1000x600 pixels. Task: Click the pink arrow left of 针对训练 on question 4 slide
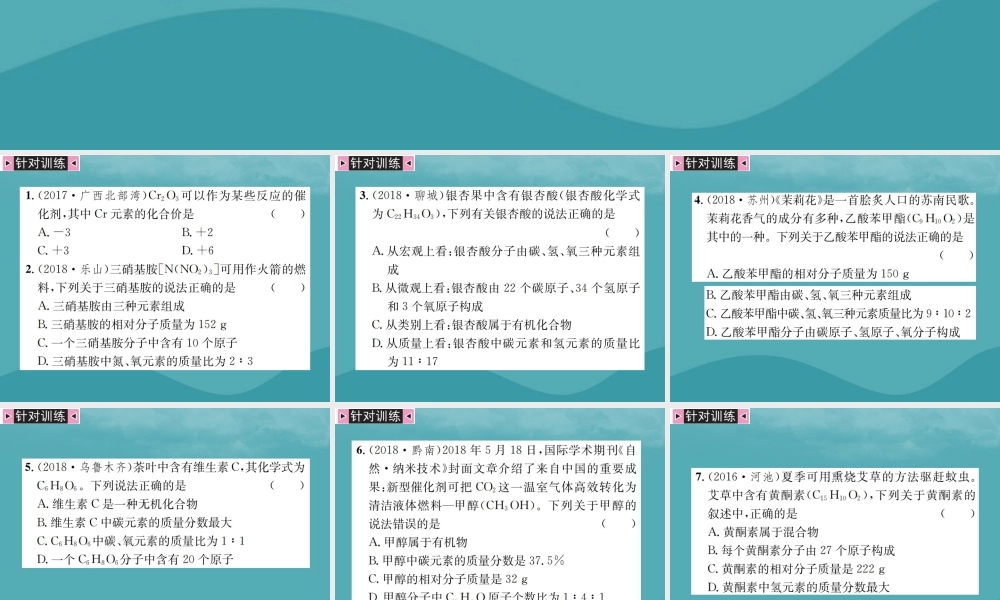677,163
